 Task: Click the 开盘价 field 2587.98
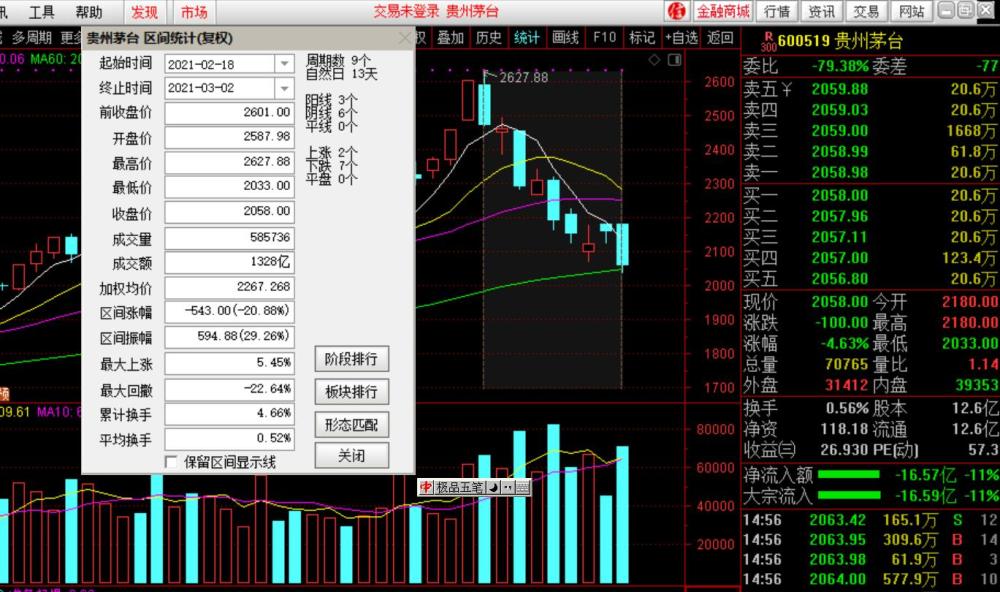(x=230, y=137)
